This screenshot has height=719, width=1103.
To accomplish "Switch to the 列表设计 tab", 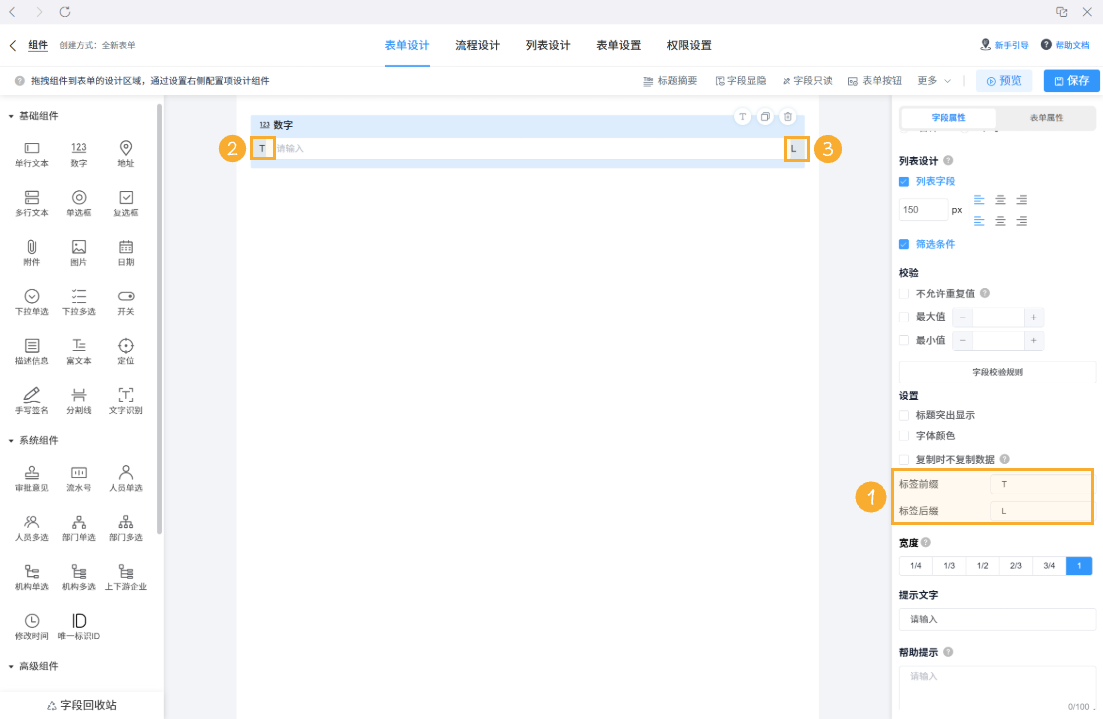I will 548,45.
